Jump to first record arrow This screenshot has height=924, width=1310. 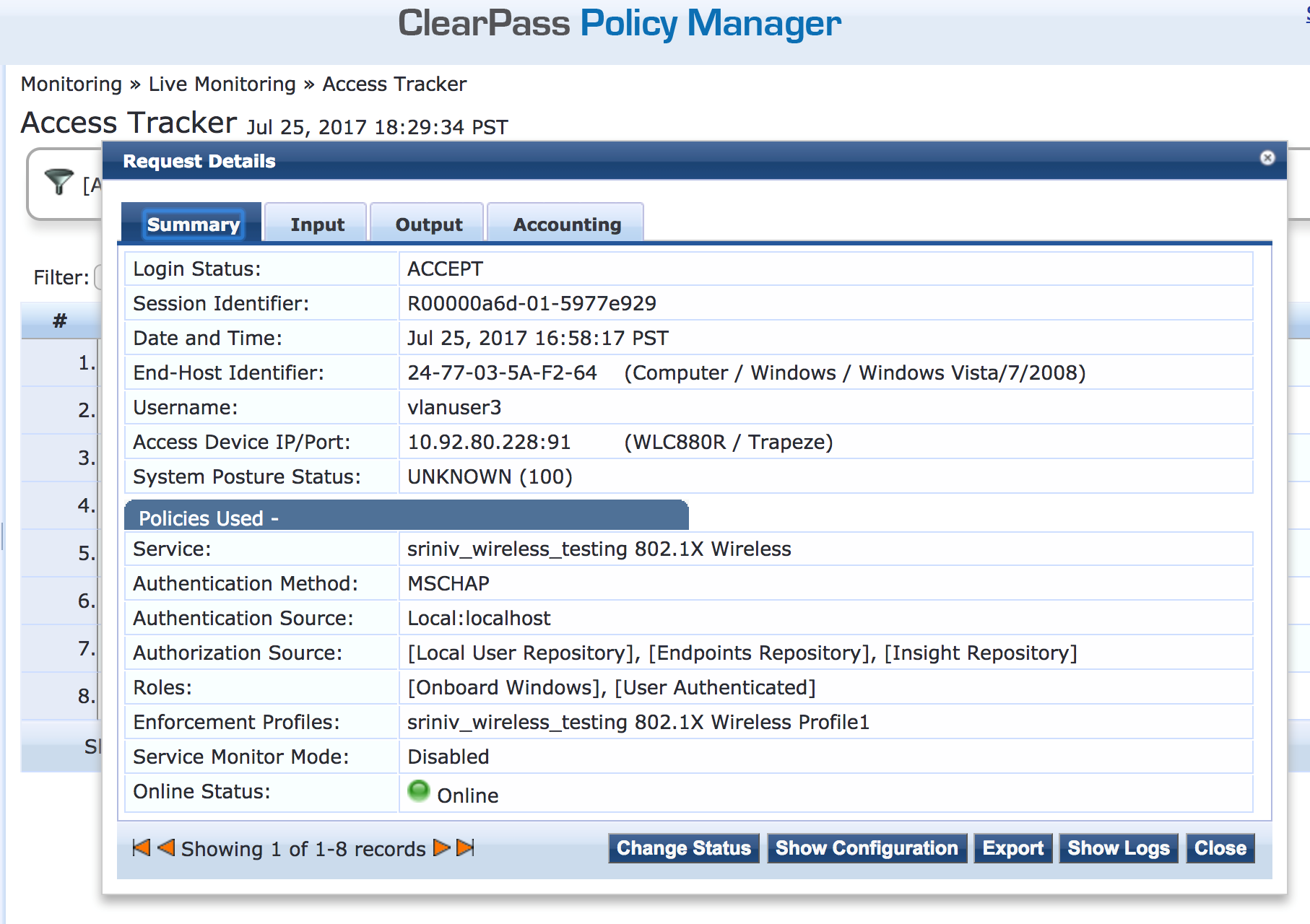142,847
